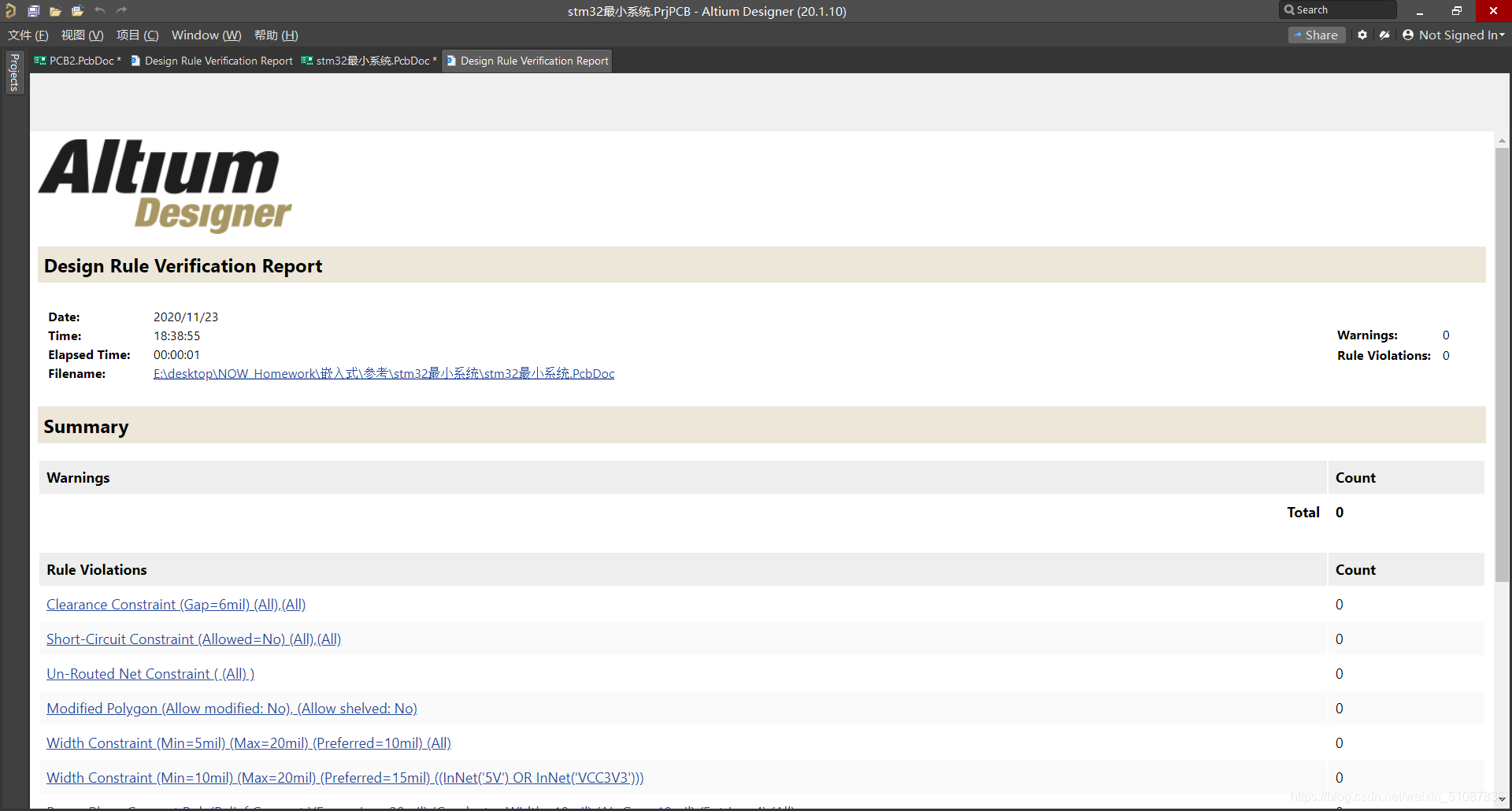The image size is (1512, 811).
Task: Click the Share button
Action: click(x=1316, y=35)
